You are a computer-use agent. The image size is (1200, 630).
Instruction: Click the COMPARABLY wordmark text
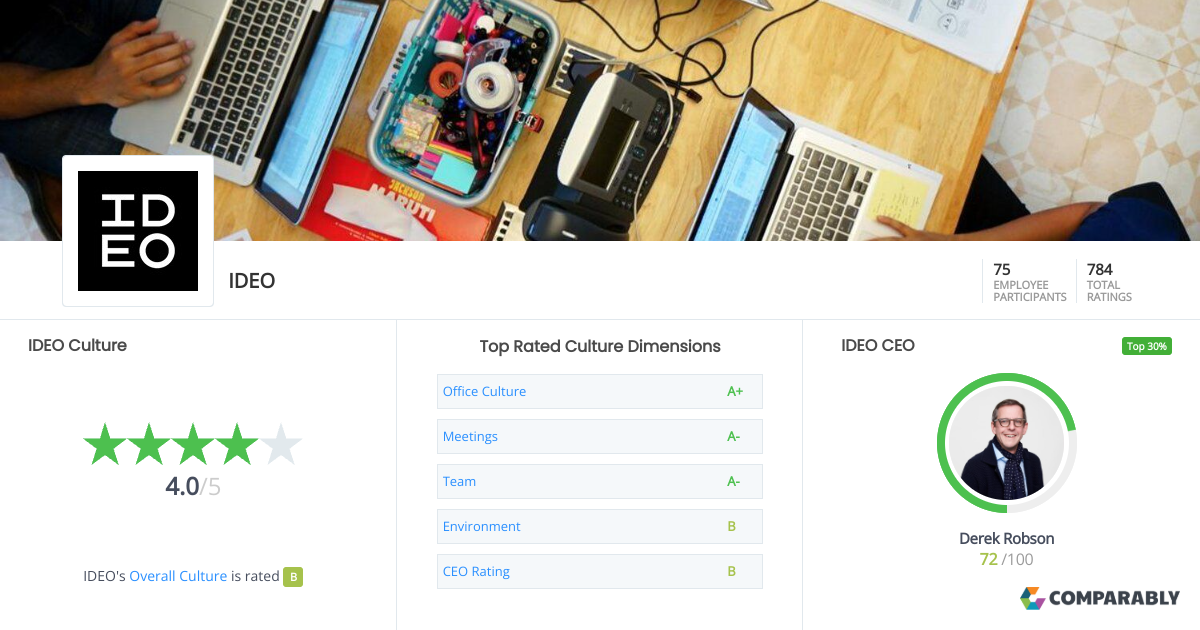1115,598
